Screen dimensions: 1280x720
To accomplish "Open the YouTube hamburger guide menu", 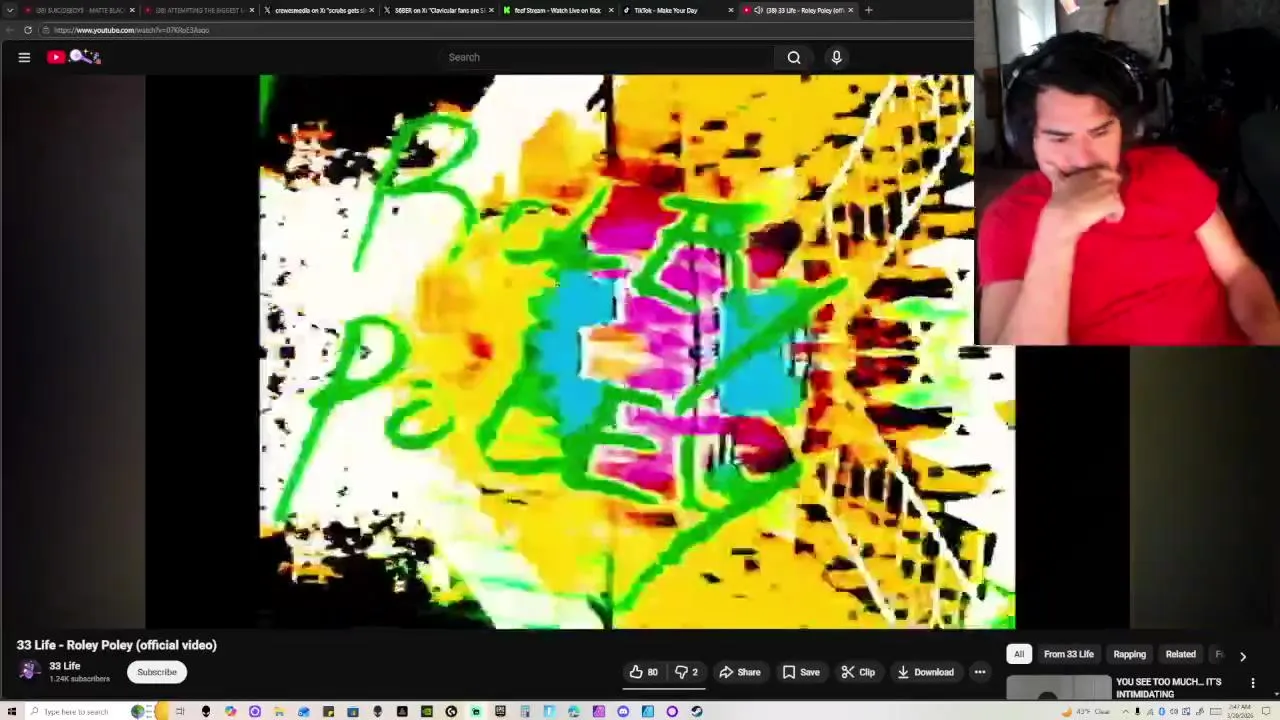I will coord(24,57).
